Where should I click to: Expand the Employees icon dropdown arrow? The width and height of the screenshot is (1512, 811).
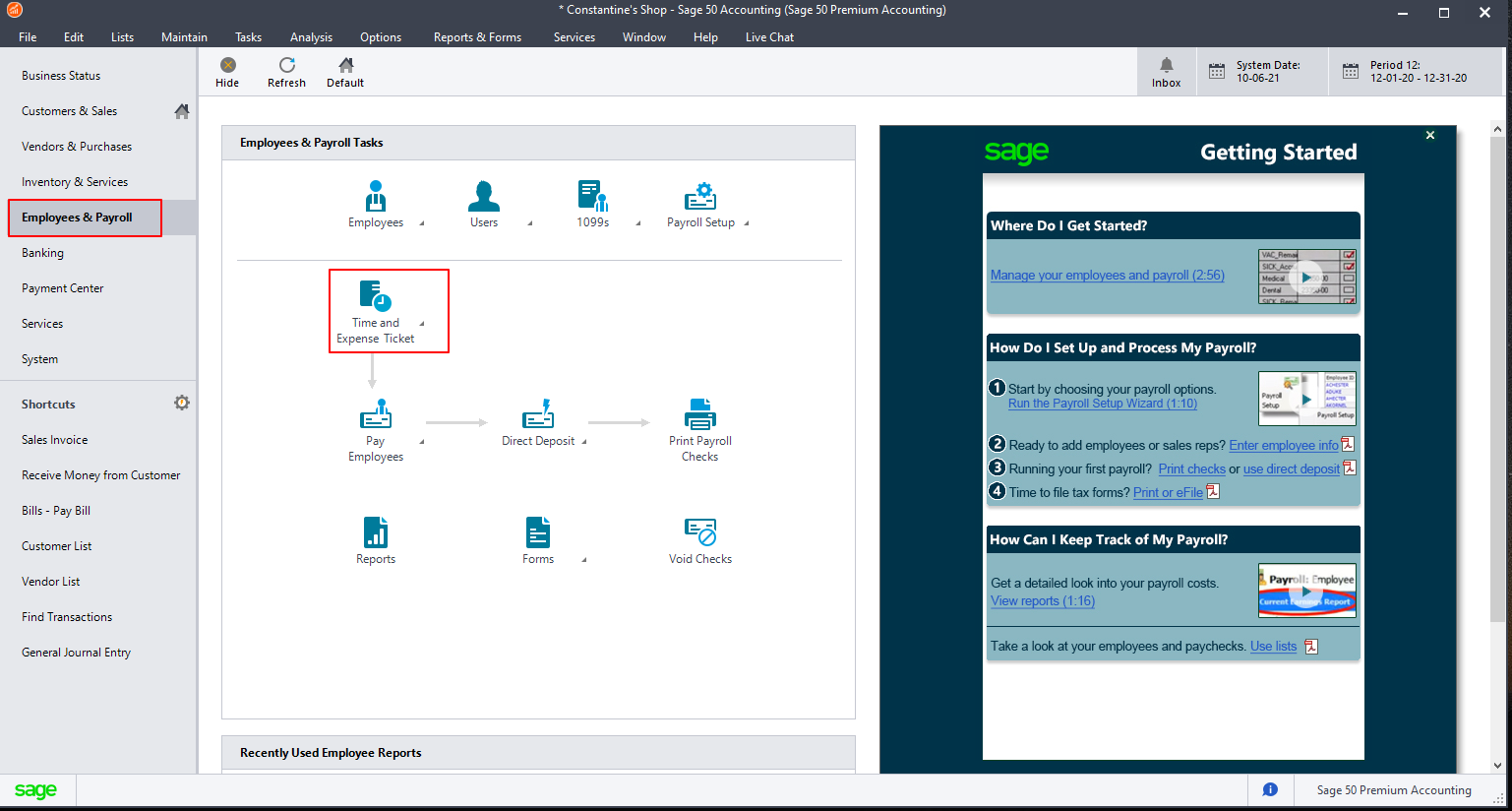point(422,223)
